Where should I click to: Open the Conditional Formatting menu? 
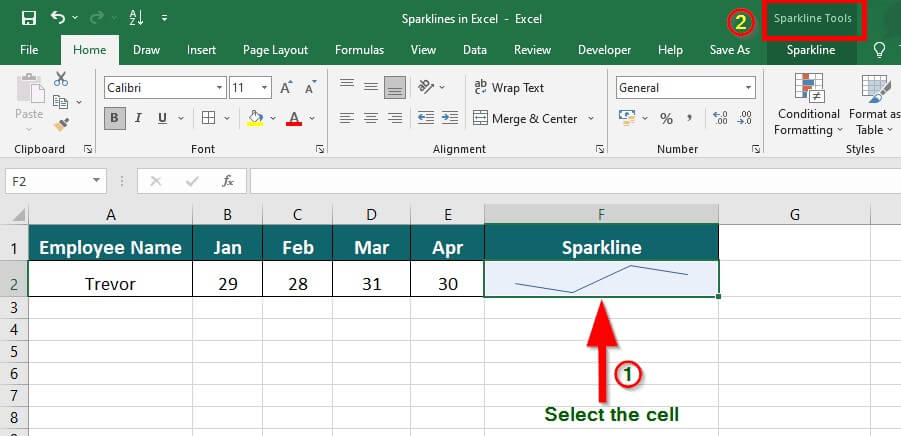point(808,107)
